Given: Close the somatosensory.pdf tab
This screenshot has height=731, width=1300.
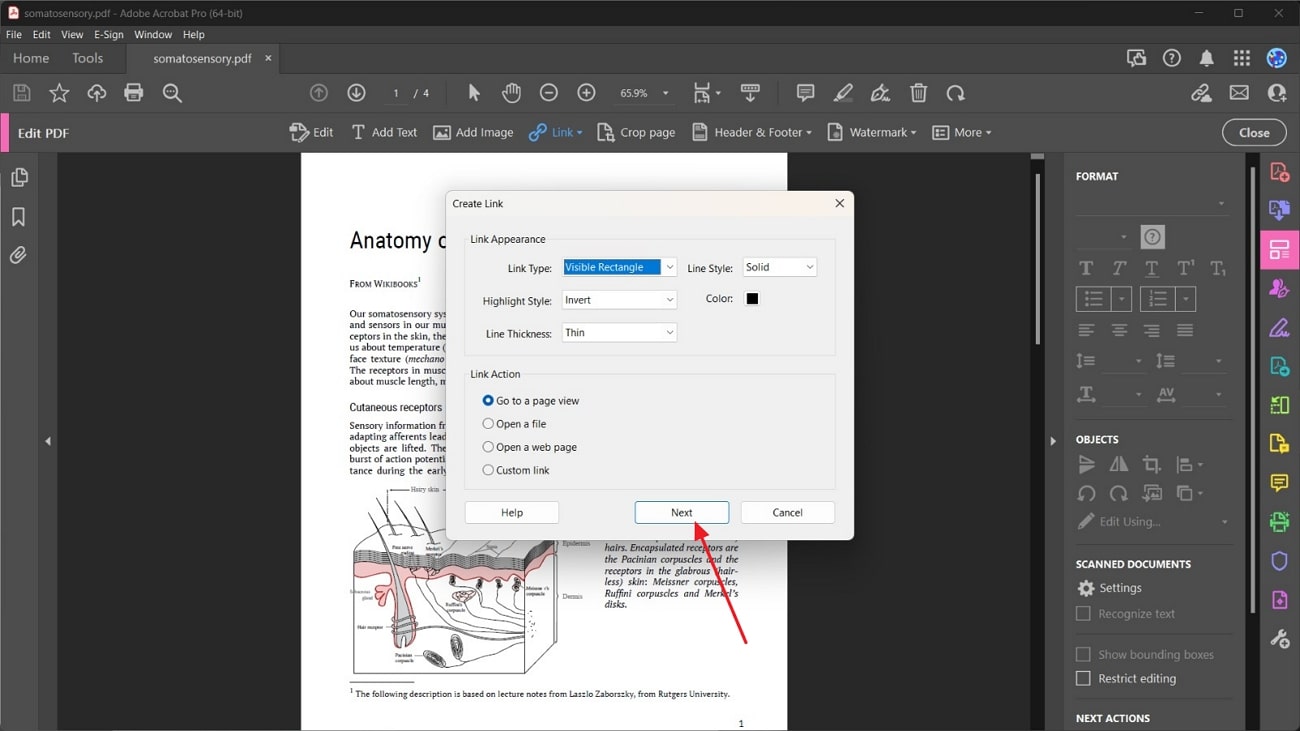Looking at the screenshot, I should [x=268, y=58].
